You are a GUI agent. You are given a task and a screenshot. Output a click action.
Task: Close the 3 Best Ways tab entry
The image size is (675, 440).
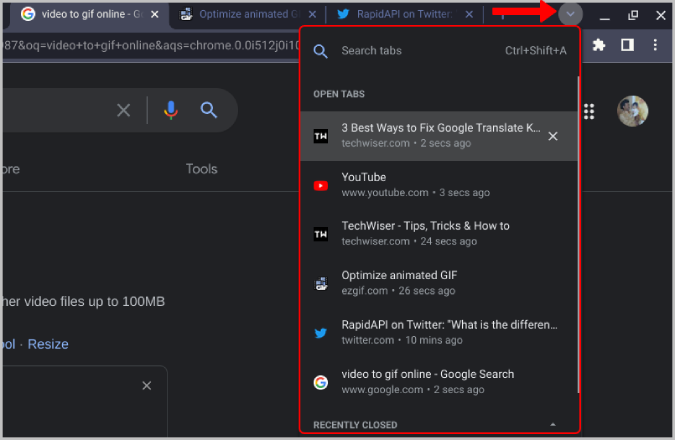[553, 136]
